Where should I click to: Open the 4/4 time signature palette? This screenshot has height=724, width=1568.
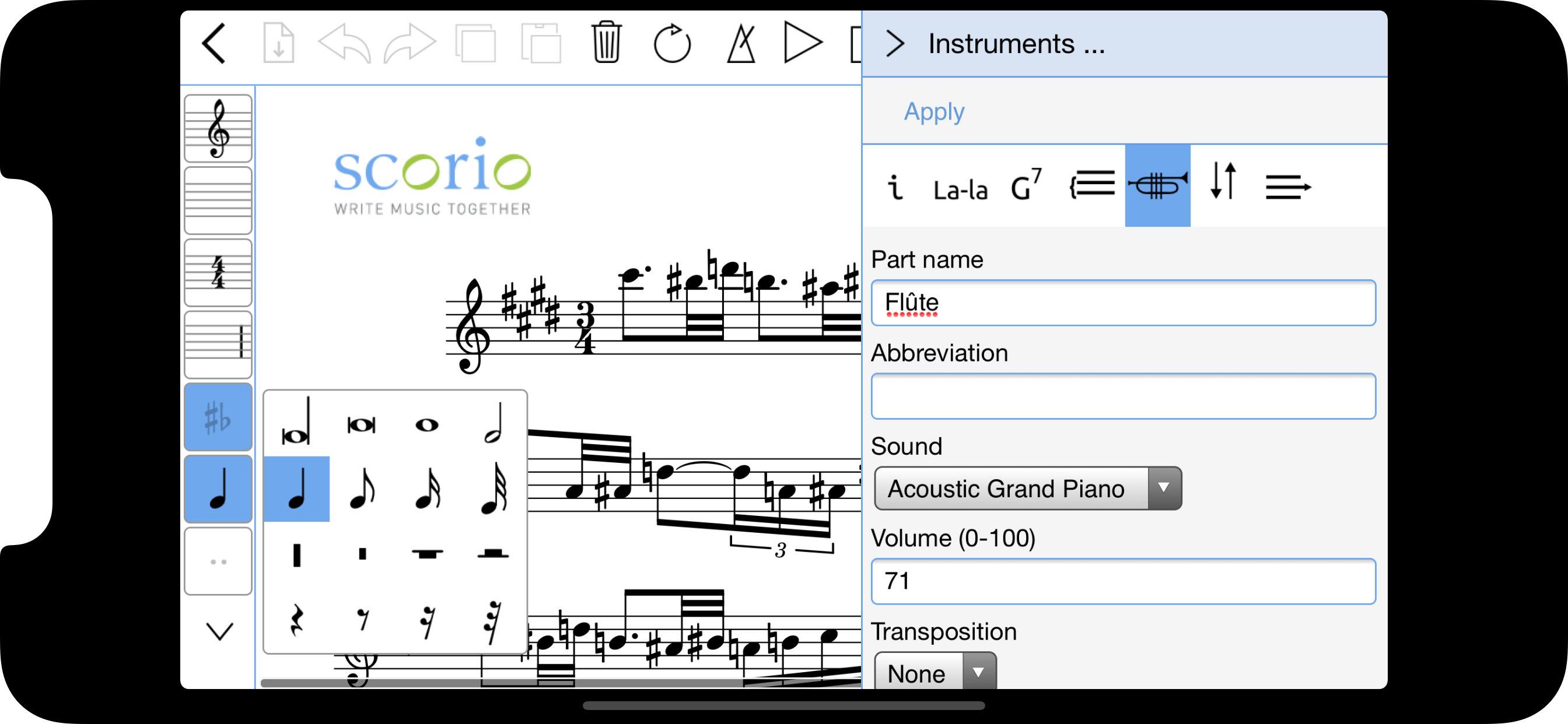coord(218,272)
